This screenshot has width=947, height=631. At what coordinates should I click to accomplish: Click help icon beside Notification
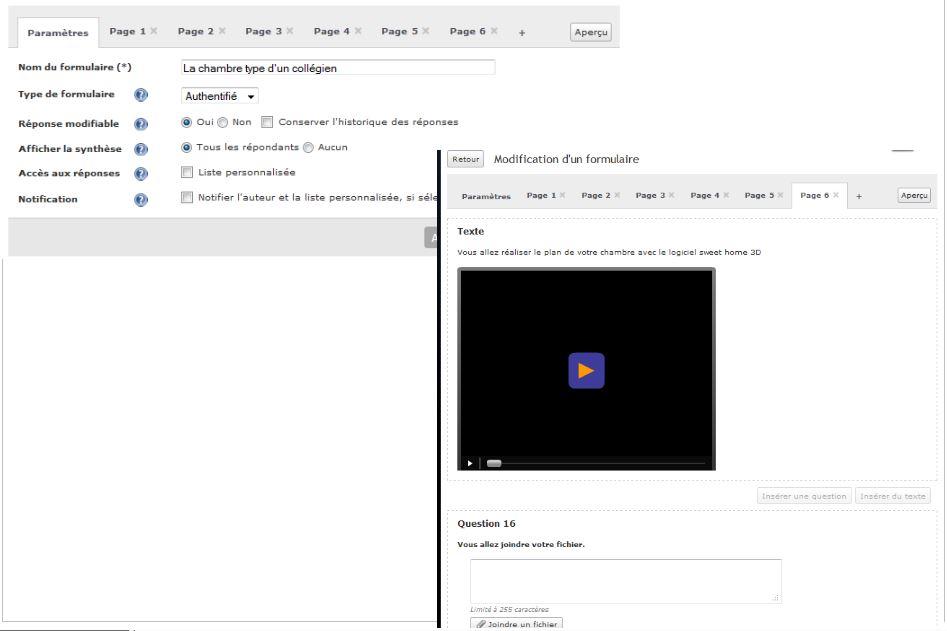pos(141,199)
